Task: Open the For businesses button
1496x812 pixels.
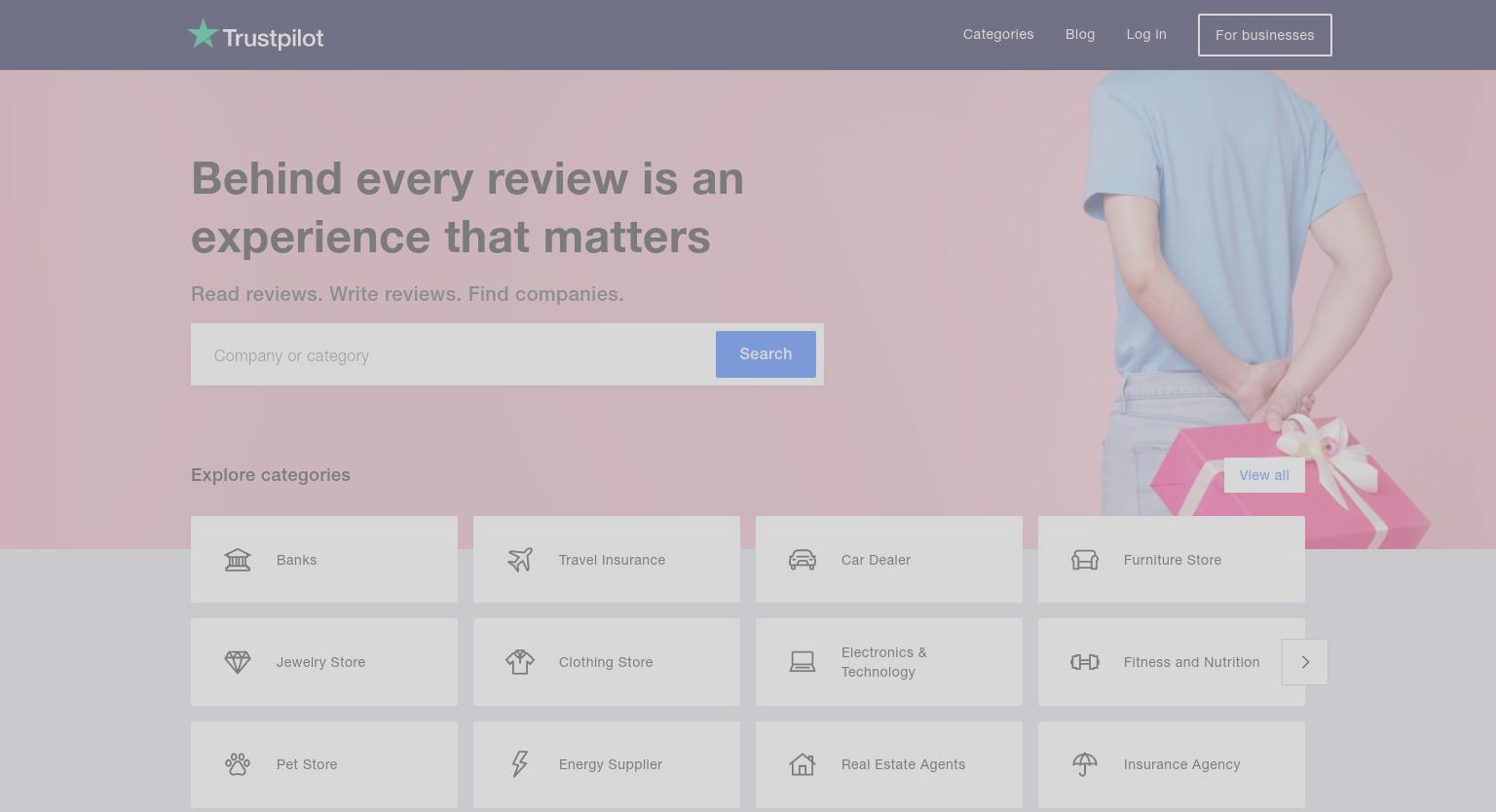Action: coord(1265,35)
